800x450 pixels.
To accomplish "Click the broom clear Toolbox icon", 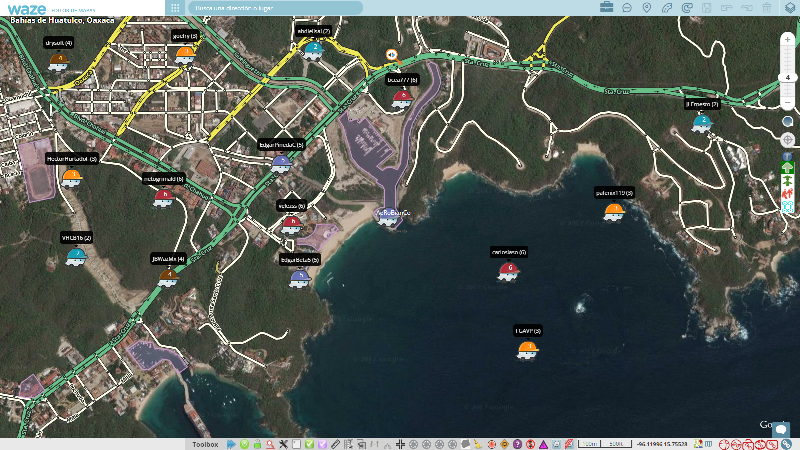I will (x=478, y=444).
